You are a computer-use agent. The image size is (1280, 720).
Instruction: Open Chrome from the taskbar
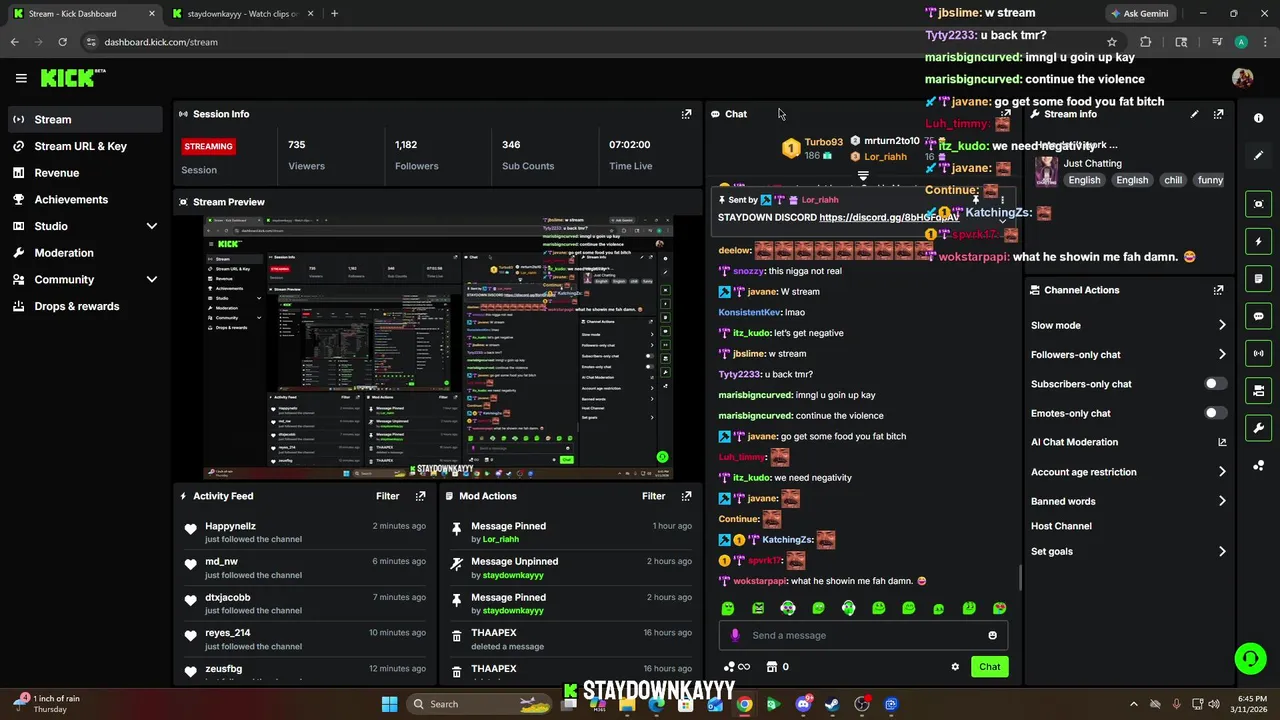(x=745, y=704)
